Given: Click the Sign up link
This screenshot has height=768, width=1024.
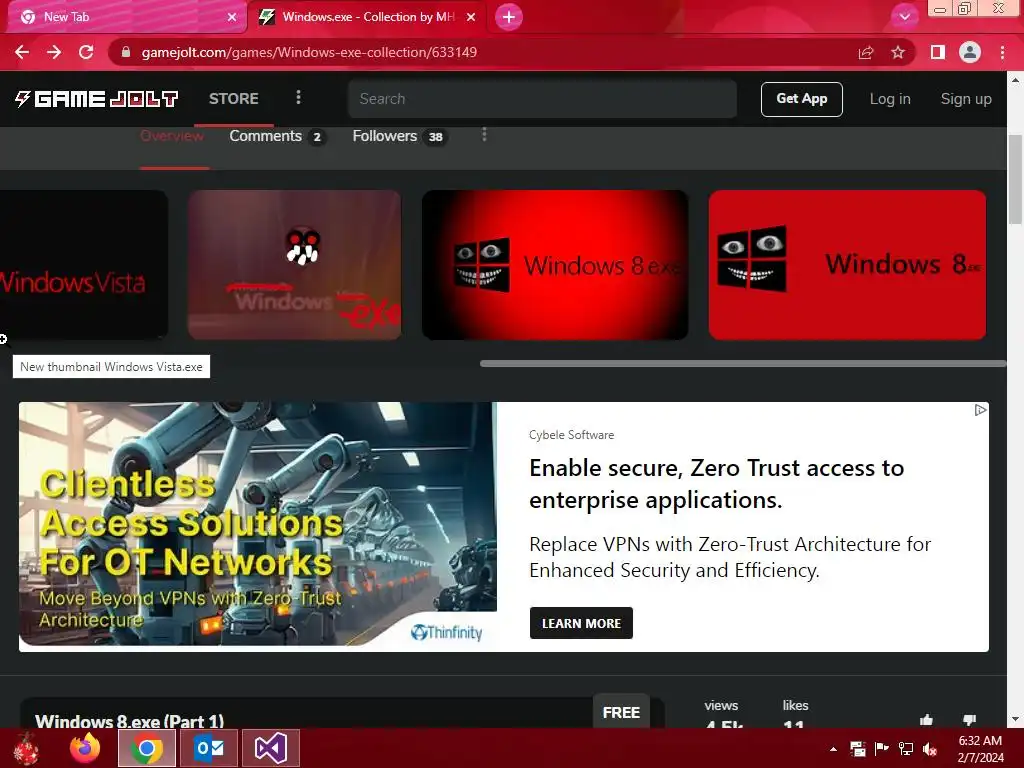Looking at the screenshot, I should pyautogui.click(x=966, y=99).
